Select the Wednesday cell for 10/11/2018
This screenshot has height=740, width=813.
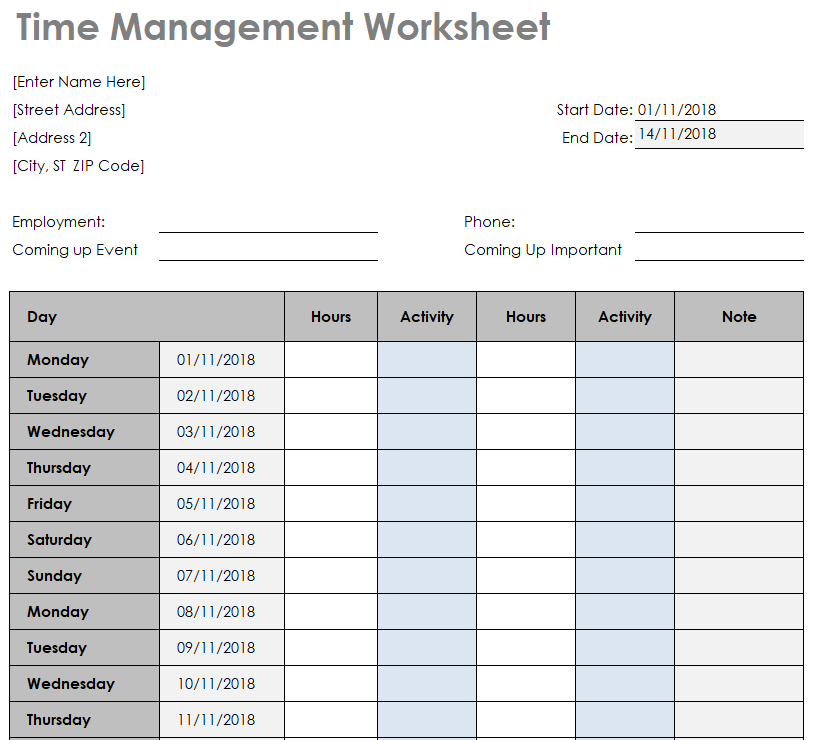85,684
